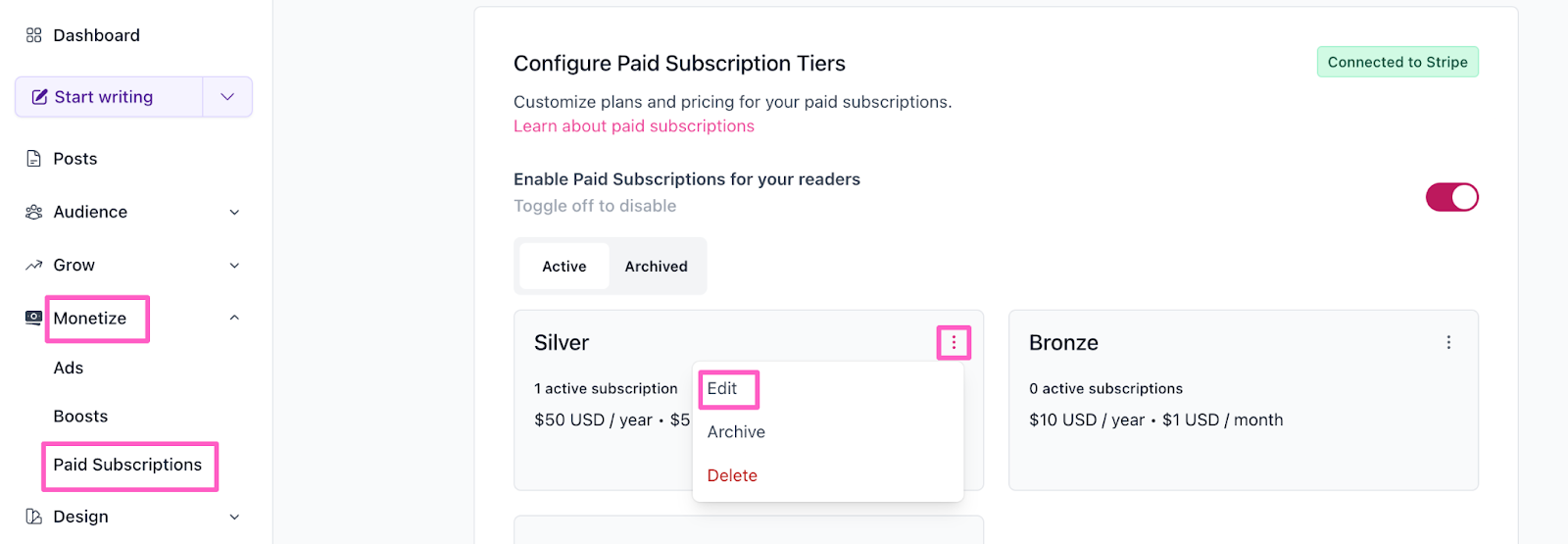The image size is (1568, 544).
Task: Select Delete in the Silver menu
Action: 732,475
